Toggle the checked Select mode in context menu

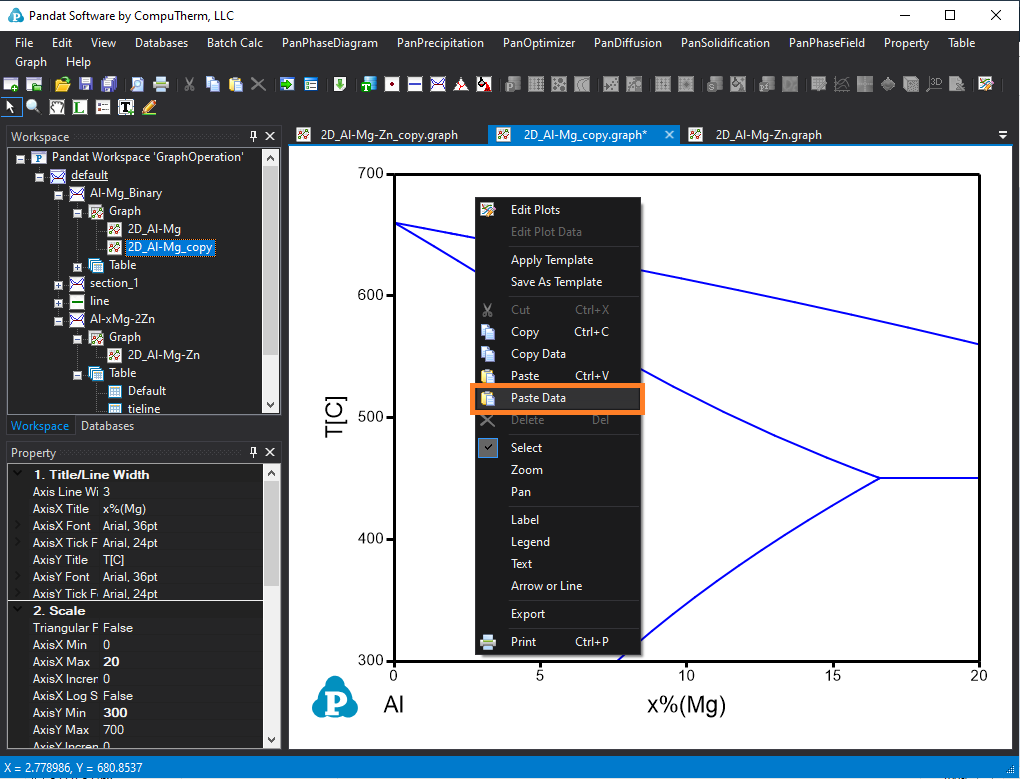(x=526, y=448)
